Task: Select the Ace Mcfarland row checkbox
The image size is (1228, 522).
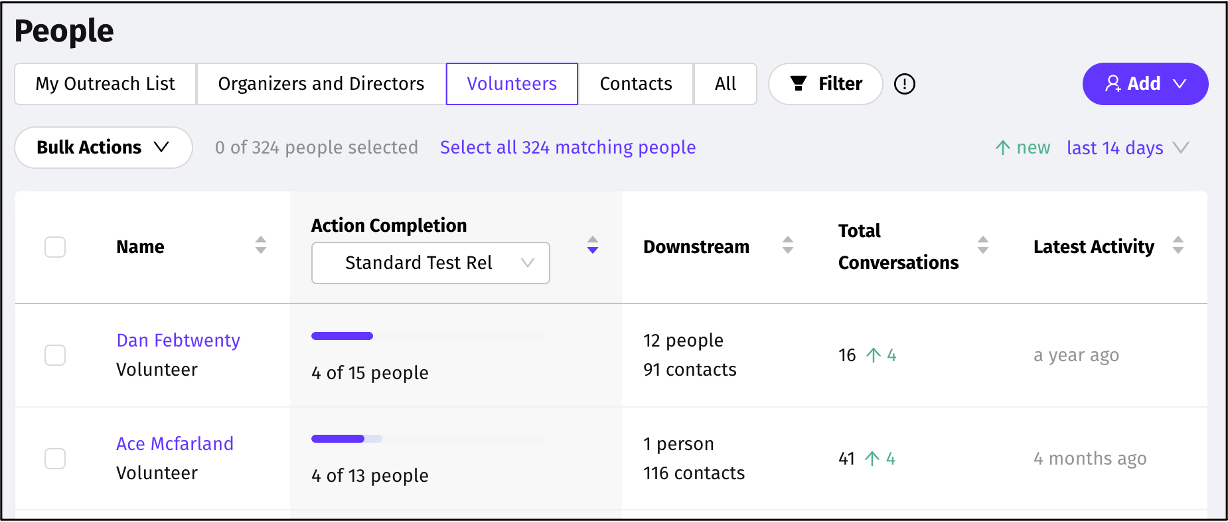Action: coord(55,458)
